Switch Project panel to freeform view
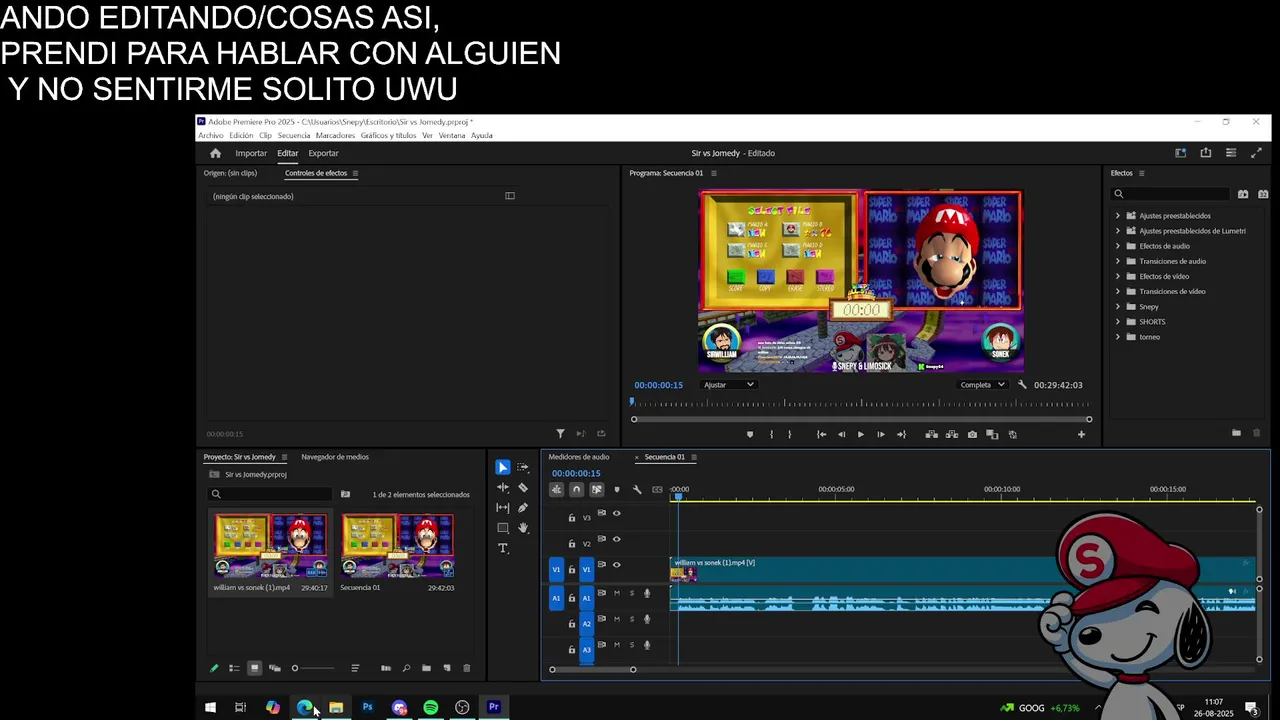 (275, 668)
